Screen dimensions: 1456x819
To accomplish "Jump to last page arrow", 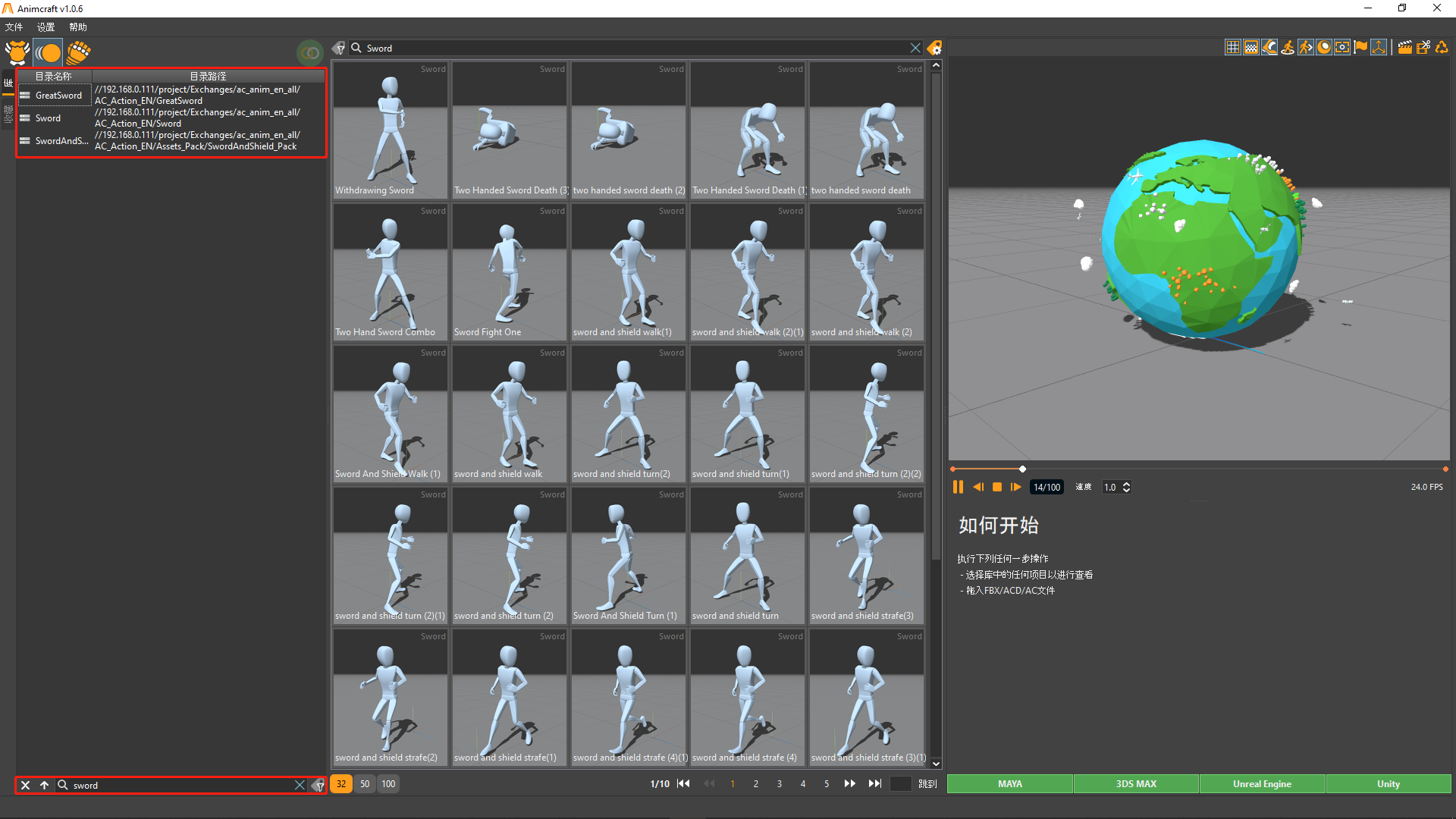I will 875,783.
